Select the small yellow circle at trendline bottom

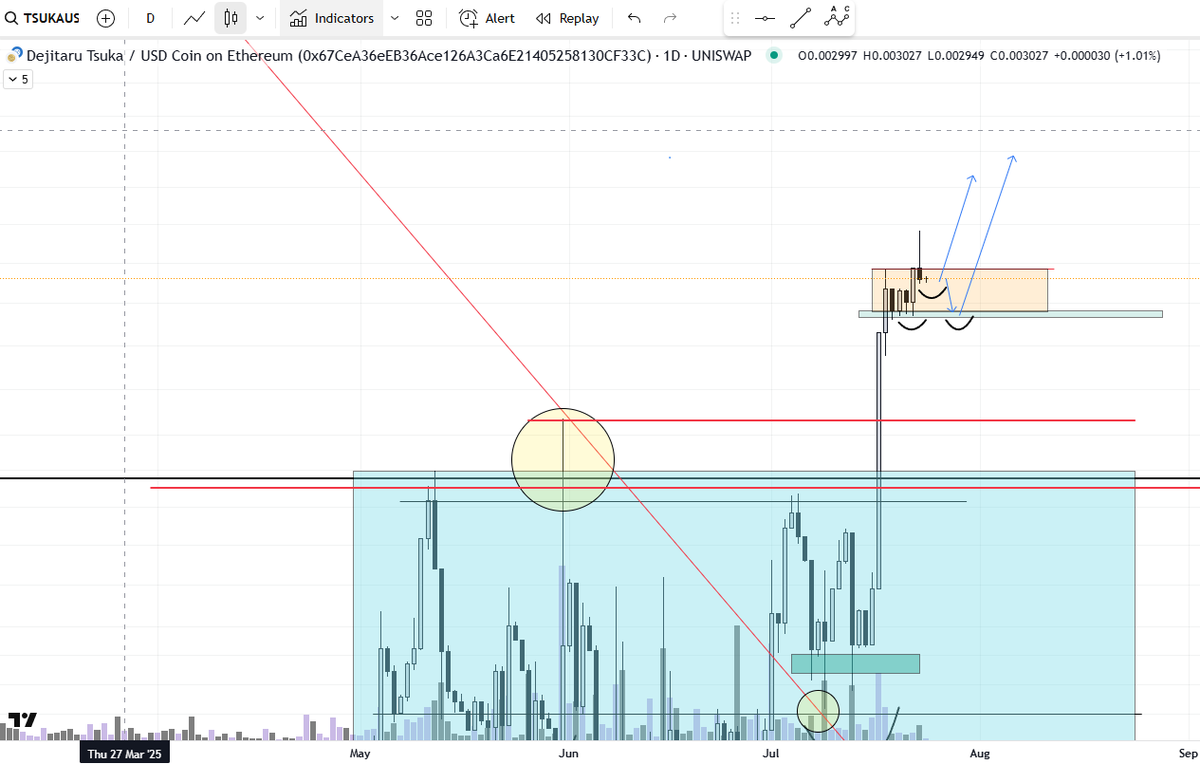(x=818, y=710)
